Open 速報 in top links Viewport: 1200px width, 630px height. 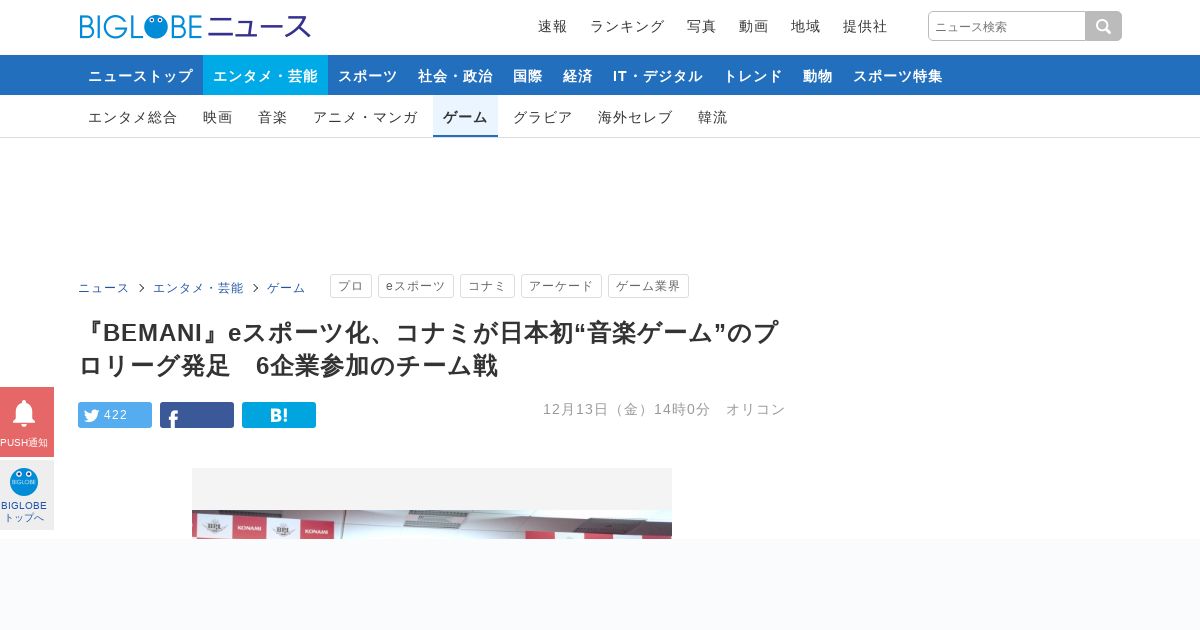[x=552, y=26]
